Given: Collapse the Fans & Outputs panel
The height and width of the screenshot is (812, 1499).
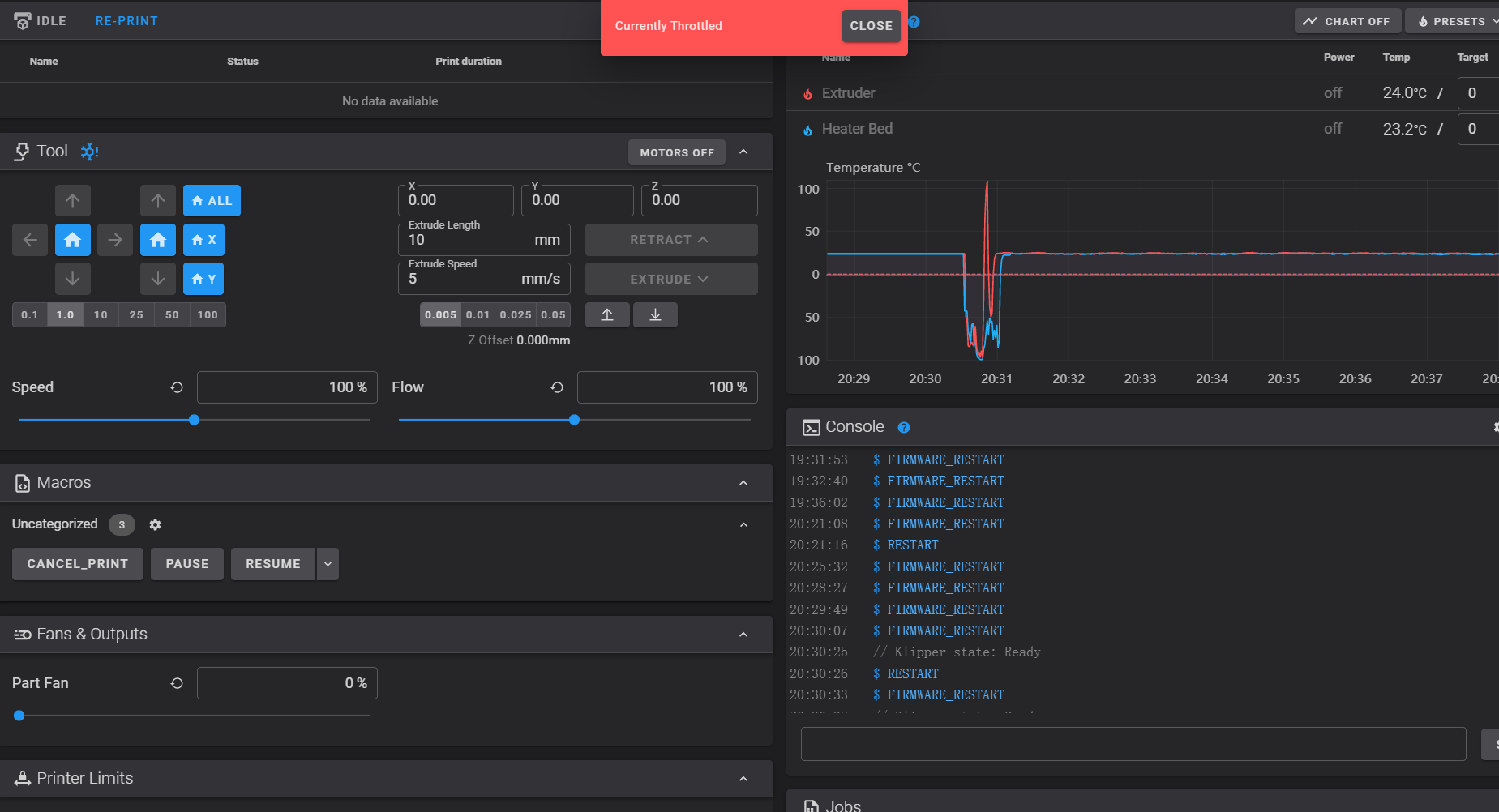Looking at the screenshot, I should pos(743,635).
